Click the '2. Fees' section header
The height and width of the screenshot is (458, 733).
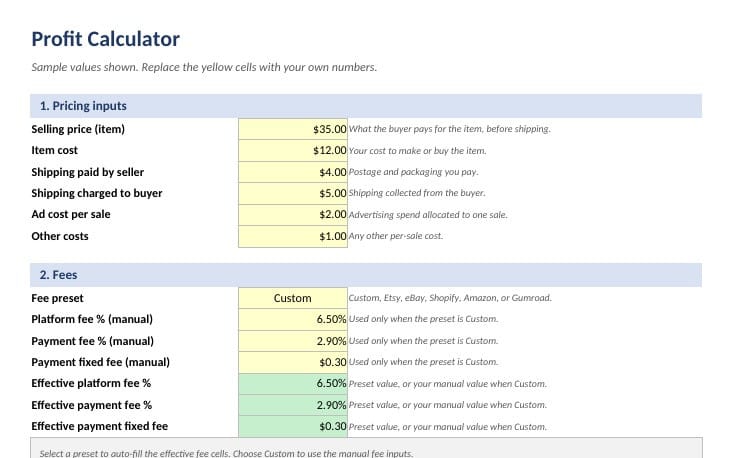(366, 275)
